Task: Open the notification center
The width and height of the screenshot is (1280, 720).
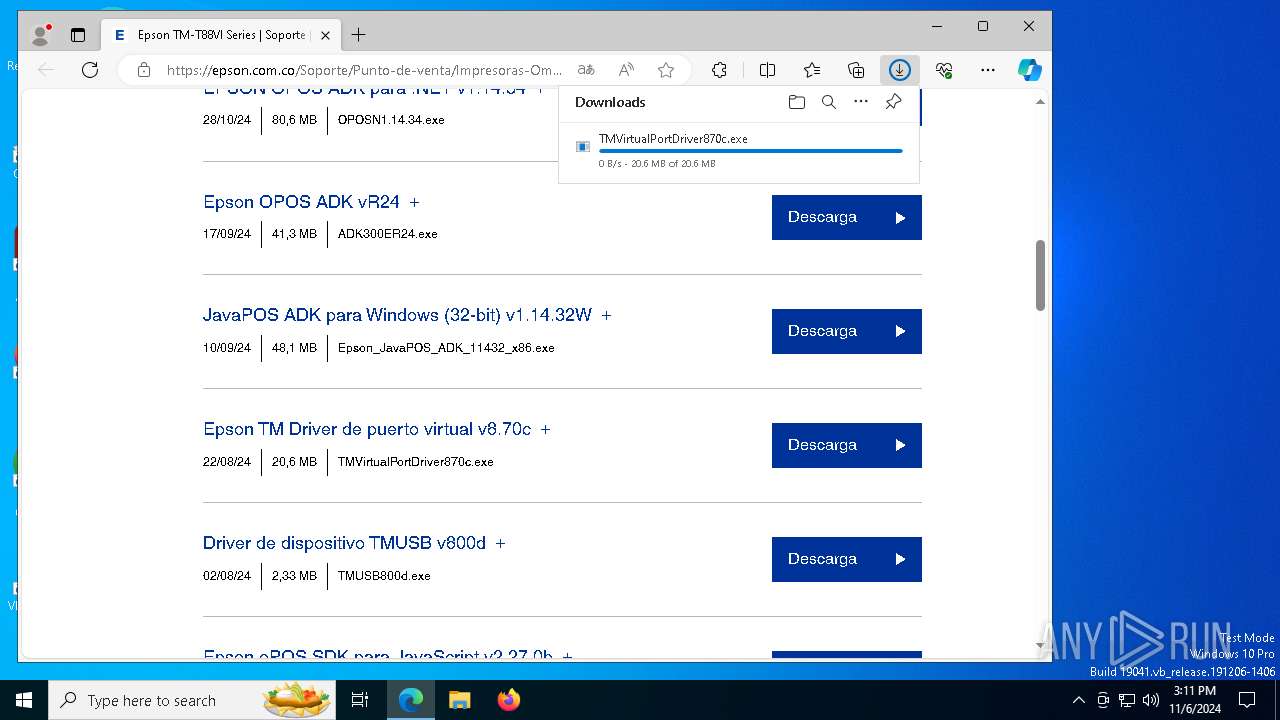Action: [1247, 700]
